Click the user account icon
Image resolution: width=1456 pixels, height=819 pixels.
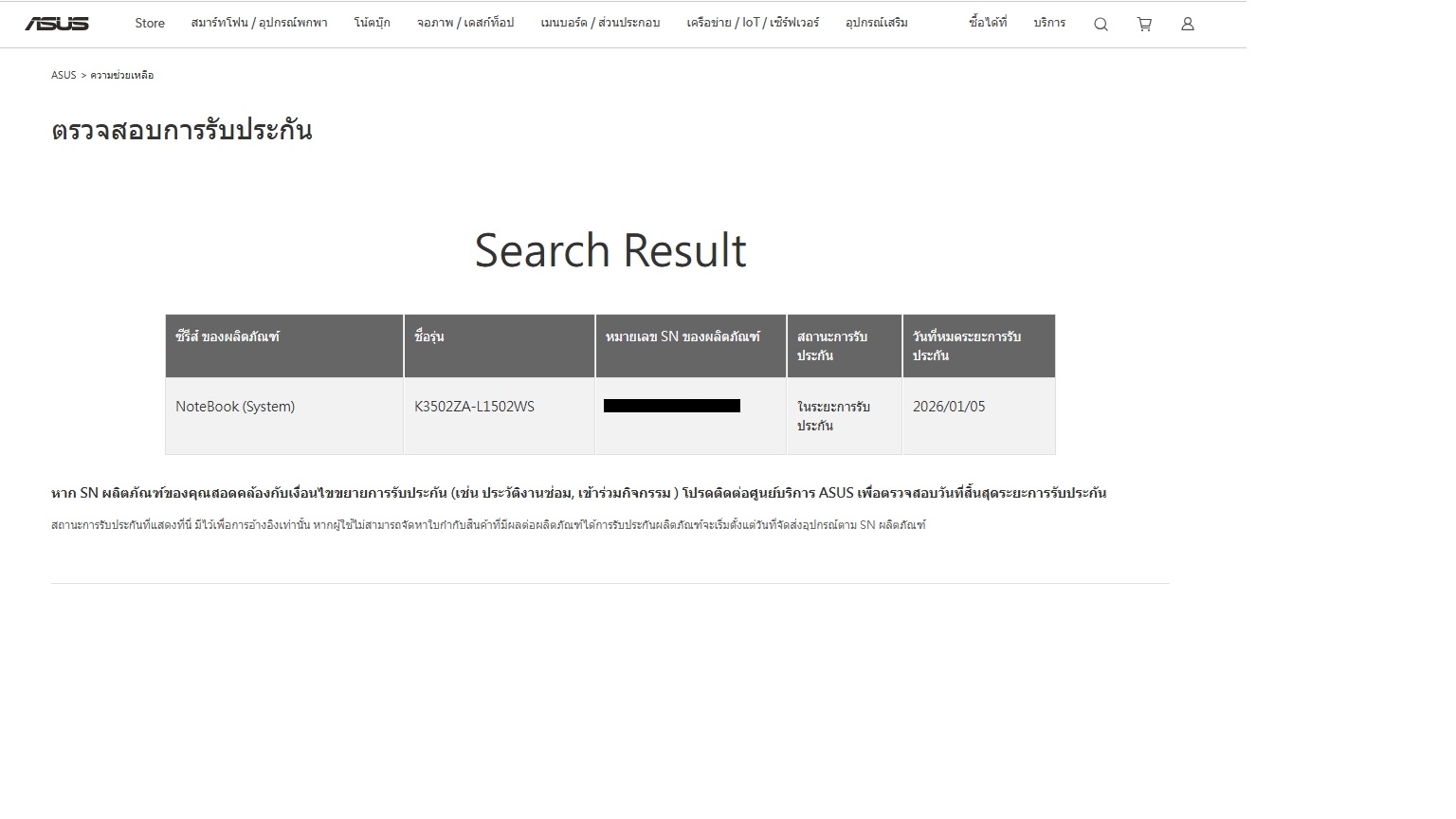[1187, 25]
